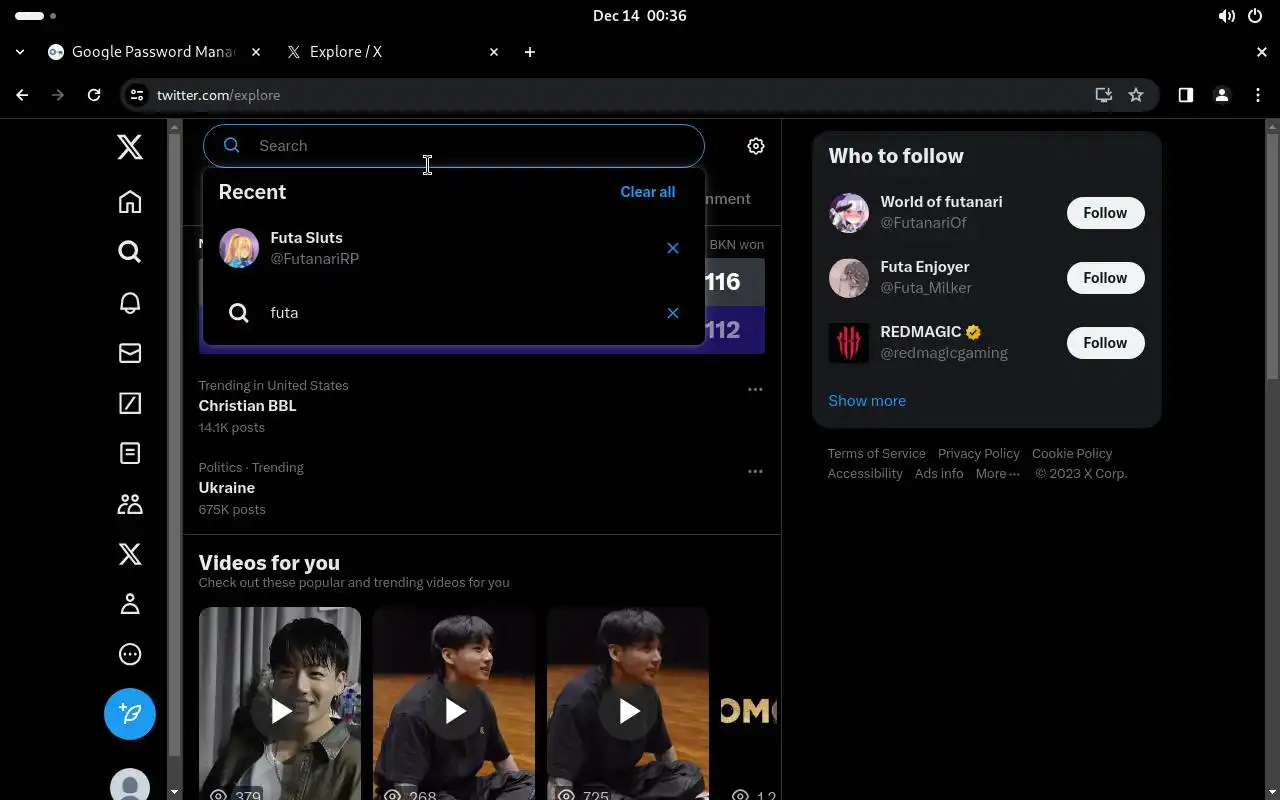Click install app icon in address bar

1104,95
